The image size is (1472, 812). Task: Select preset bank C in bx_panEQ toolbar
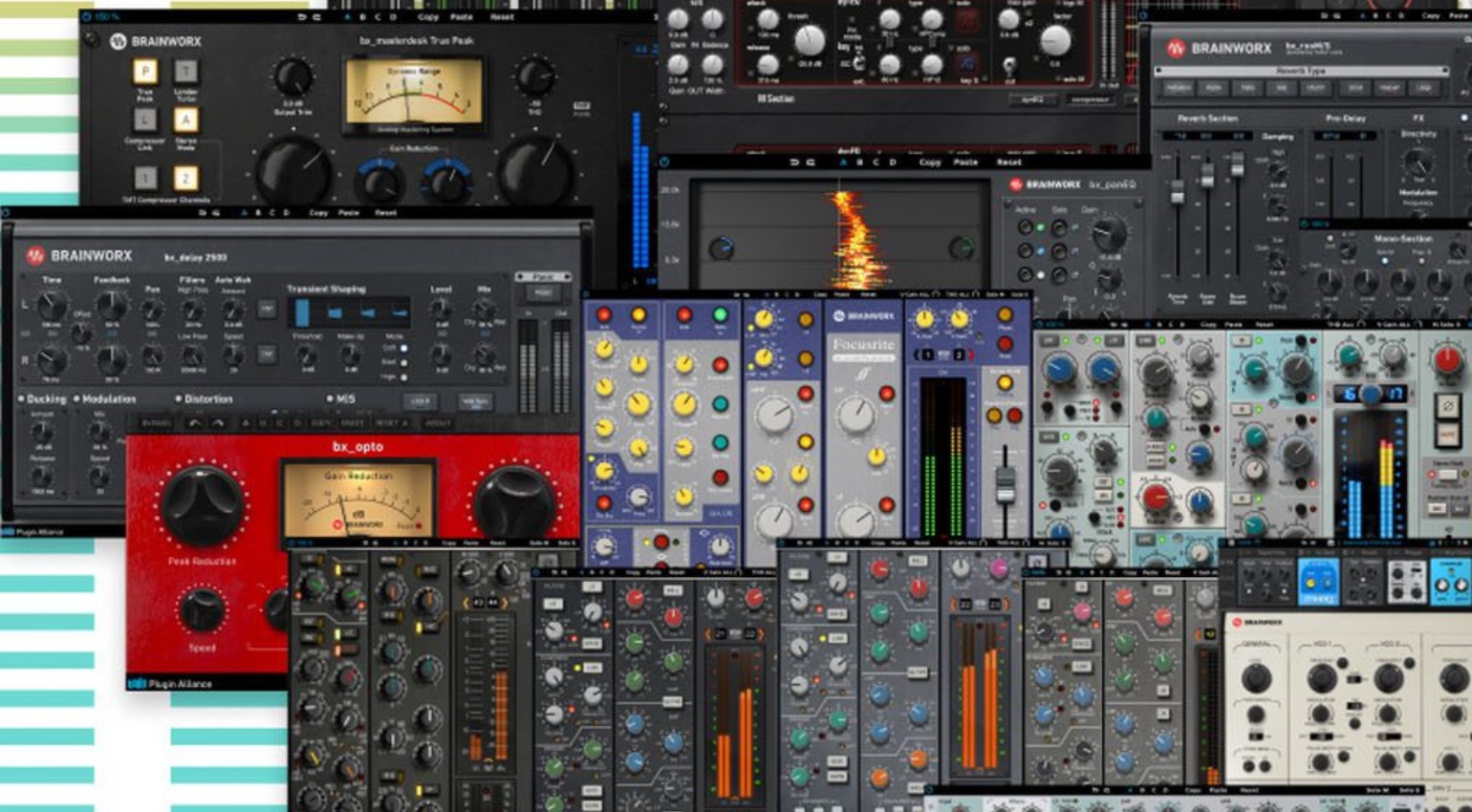876,162
